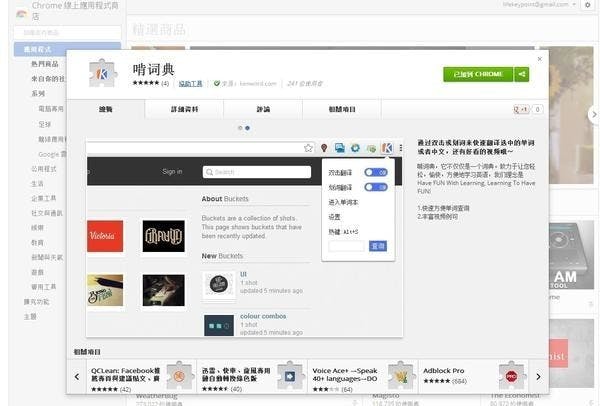This screenshot has height=406, width=600.
Task: Open the category link beside the rating
Action: coord(191,83)
